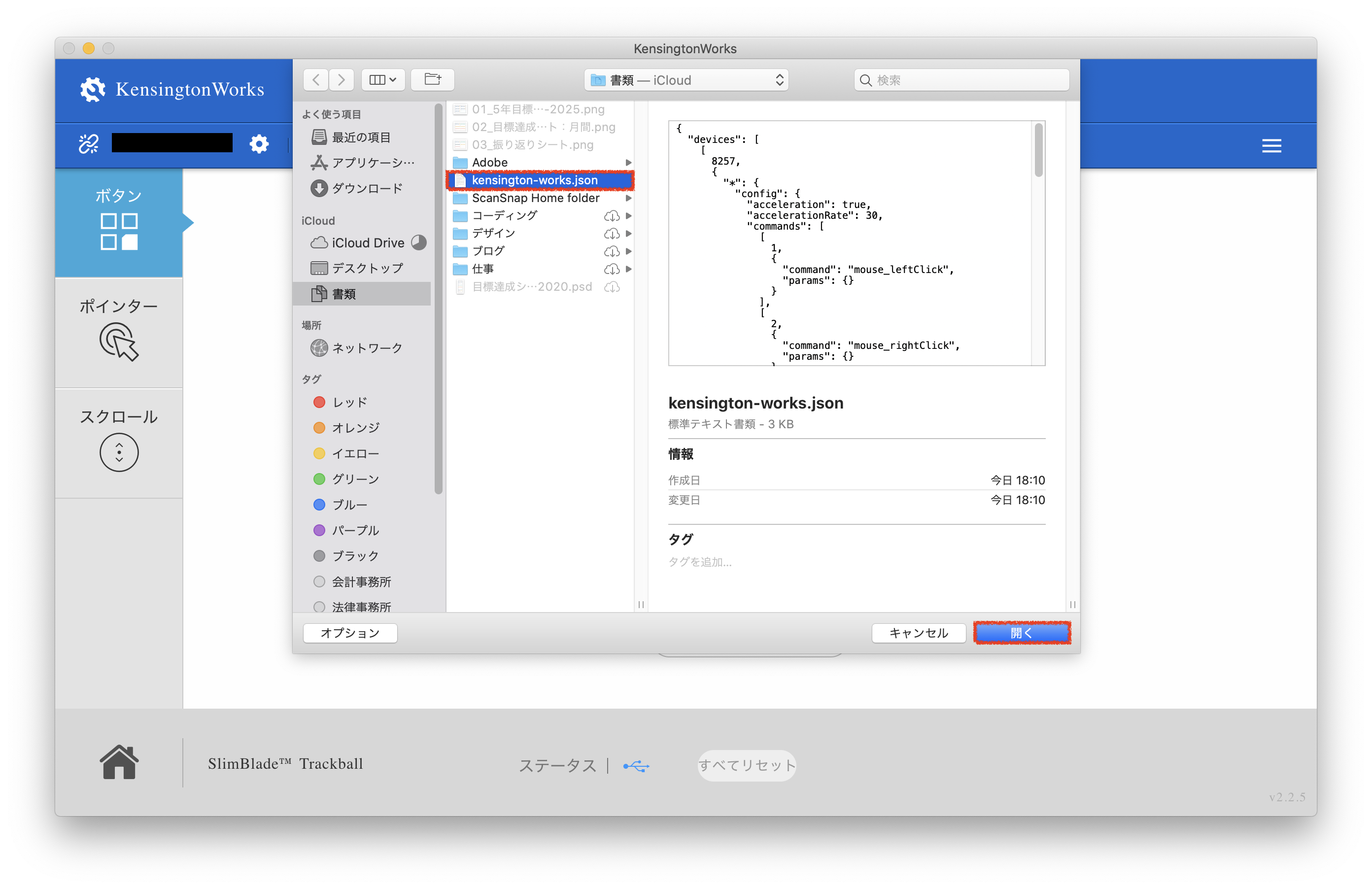Open Desktop (デスクトップ) in sidebar
The height and width of the screenshot is (889, 1372).
(x=362, y=268)
